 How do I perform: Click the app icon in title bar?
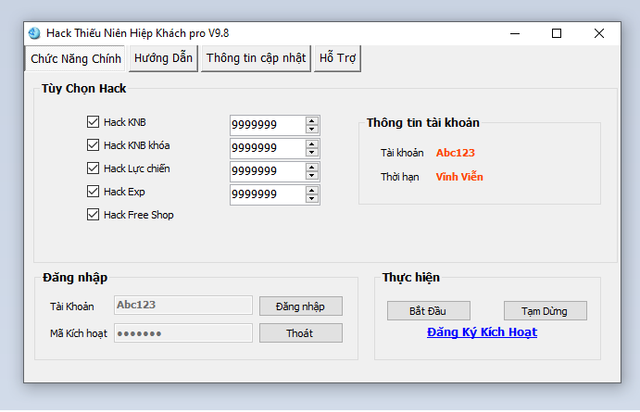(35, 33)
